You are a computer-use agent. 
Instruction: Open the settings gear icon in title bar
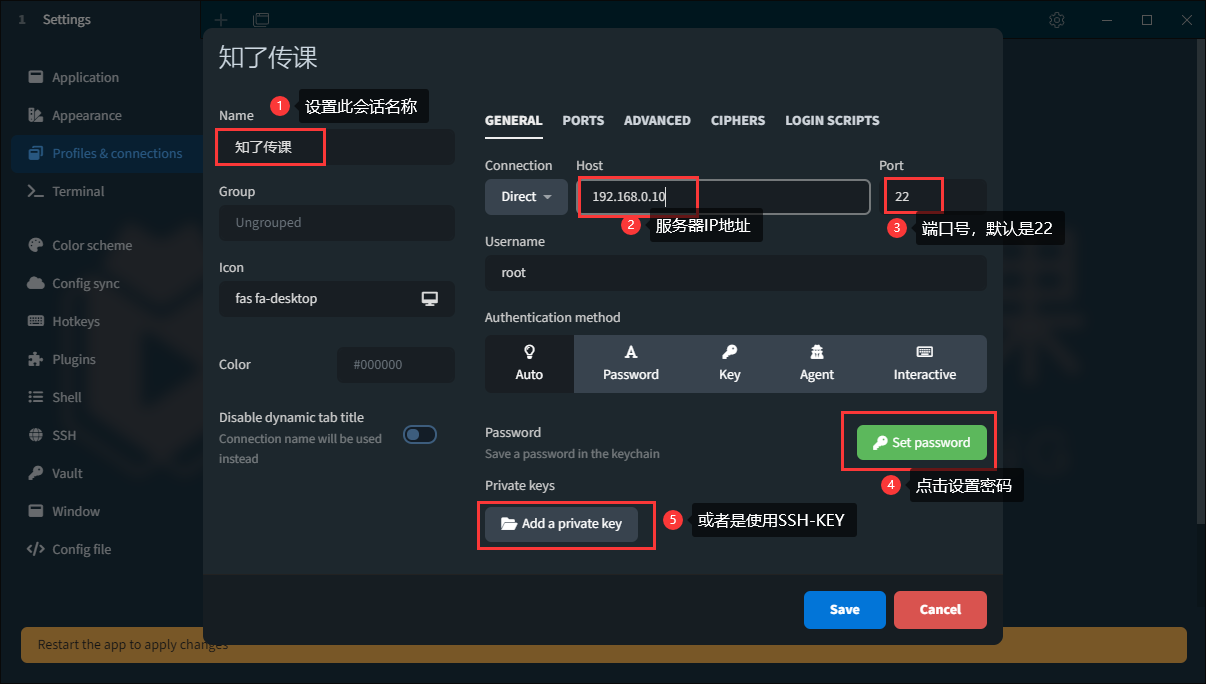click(1057, 20)
